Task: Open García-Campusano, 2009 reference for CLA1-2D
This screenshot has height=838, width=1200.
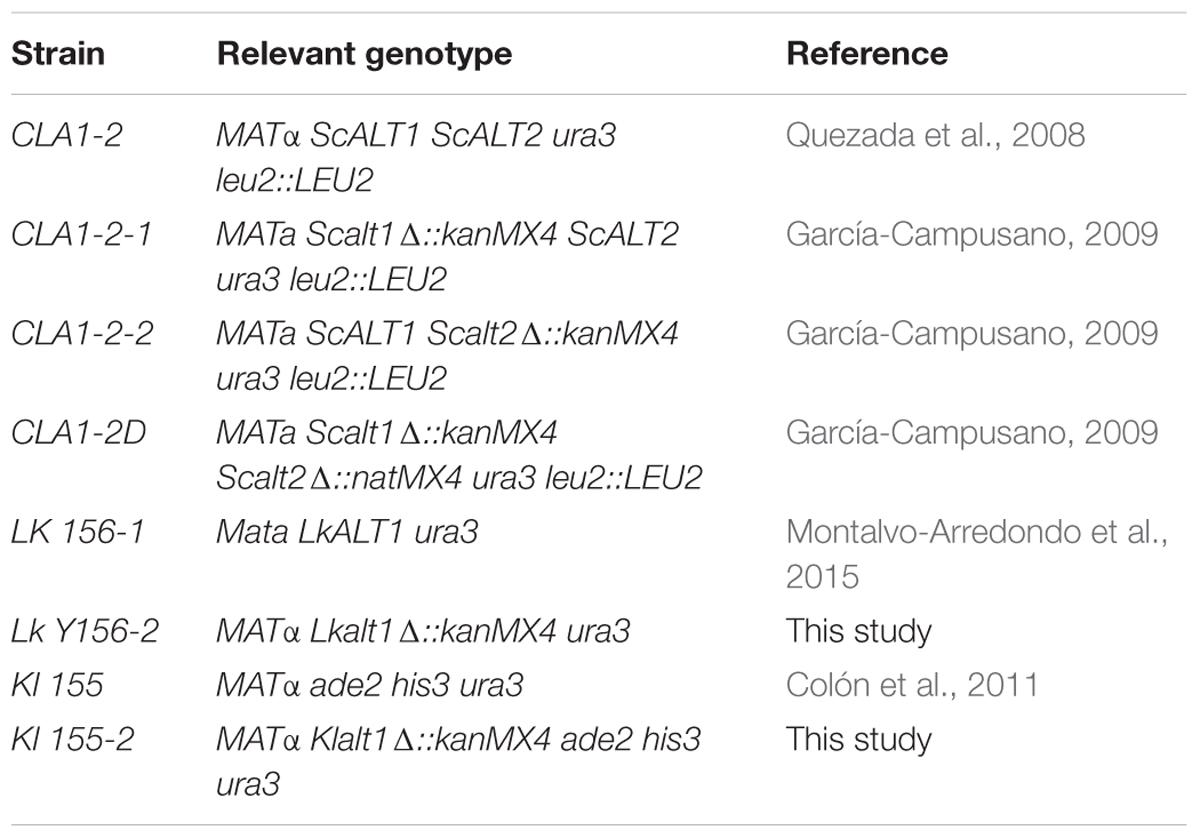Action: (971, 433)
